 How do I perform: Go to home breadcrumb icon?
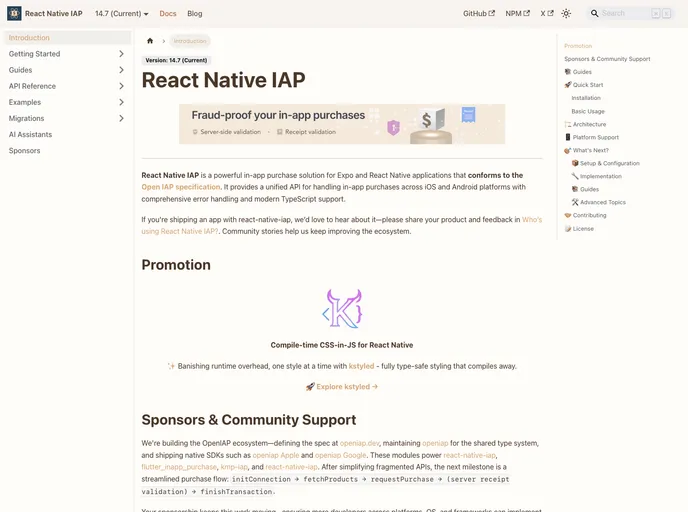150,41
